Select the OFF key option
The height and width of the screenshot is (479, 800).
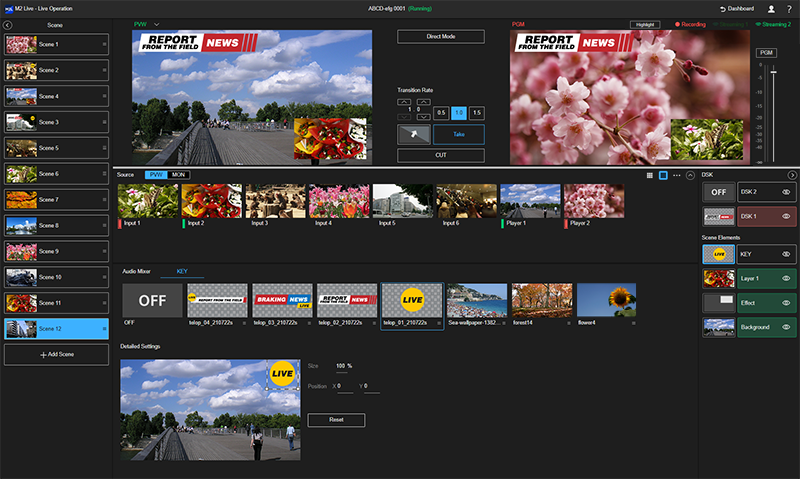point(152,300)
